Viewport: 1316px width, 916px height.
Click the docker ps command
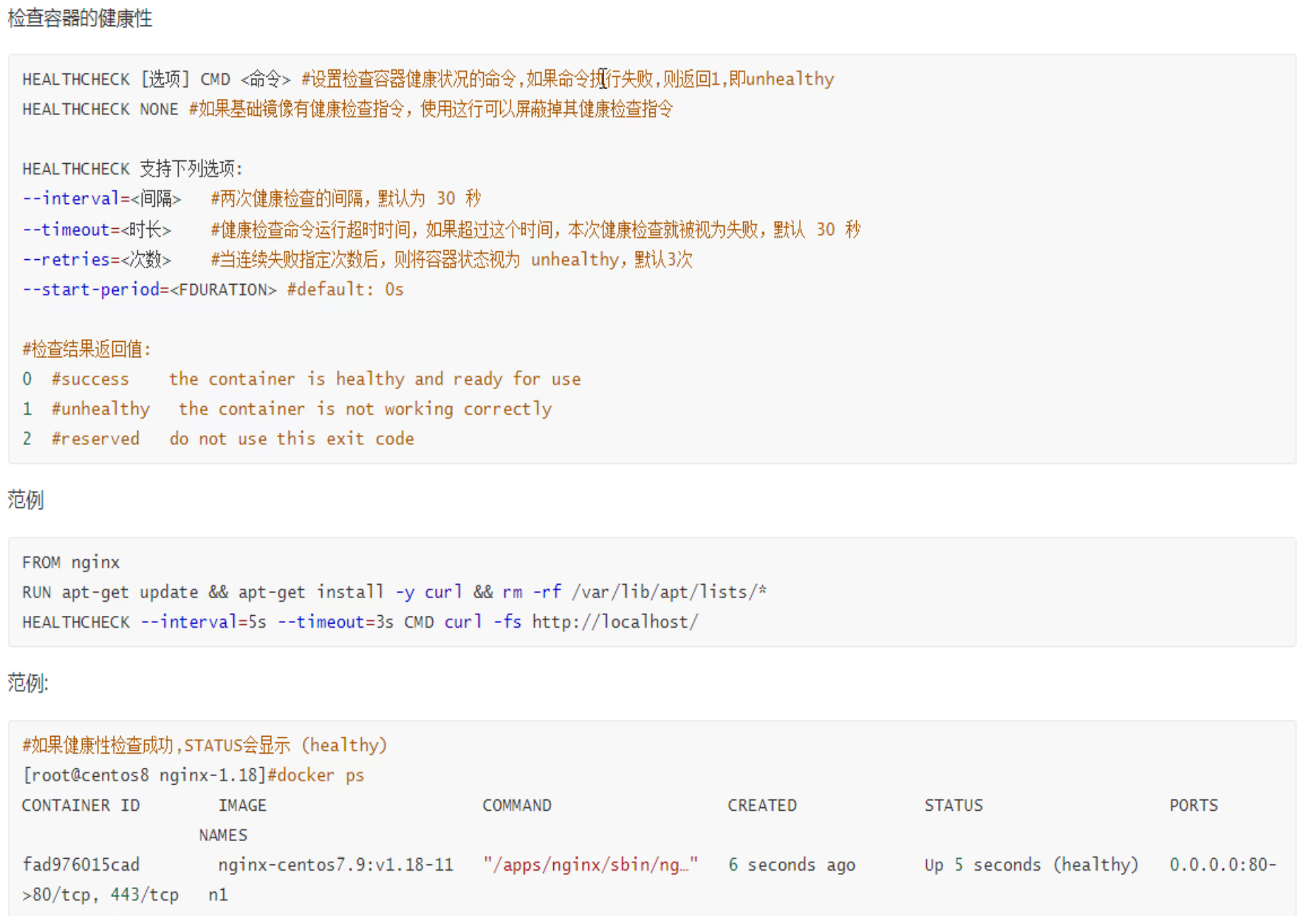click(321, 775)
